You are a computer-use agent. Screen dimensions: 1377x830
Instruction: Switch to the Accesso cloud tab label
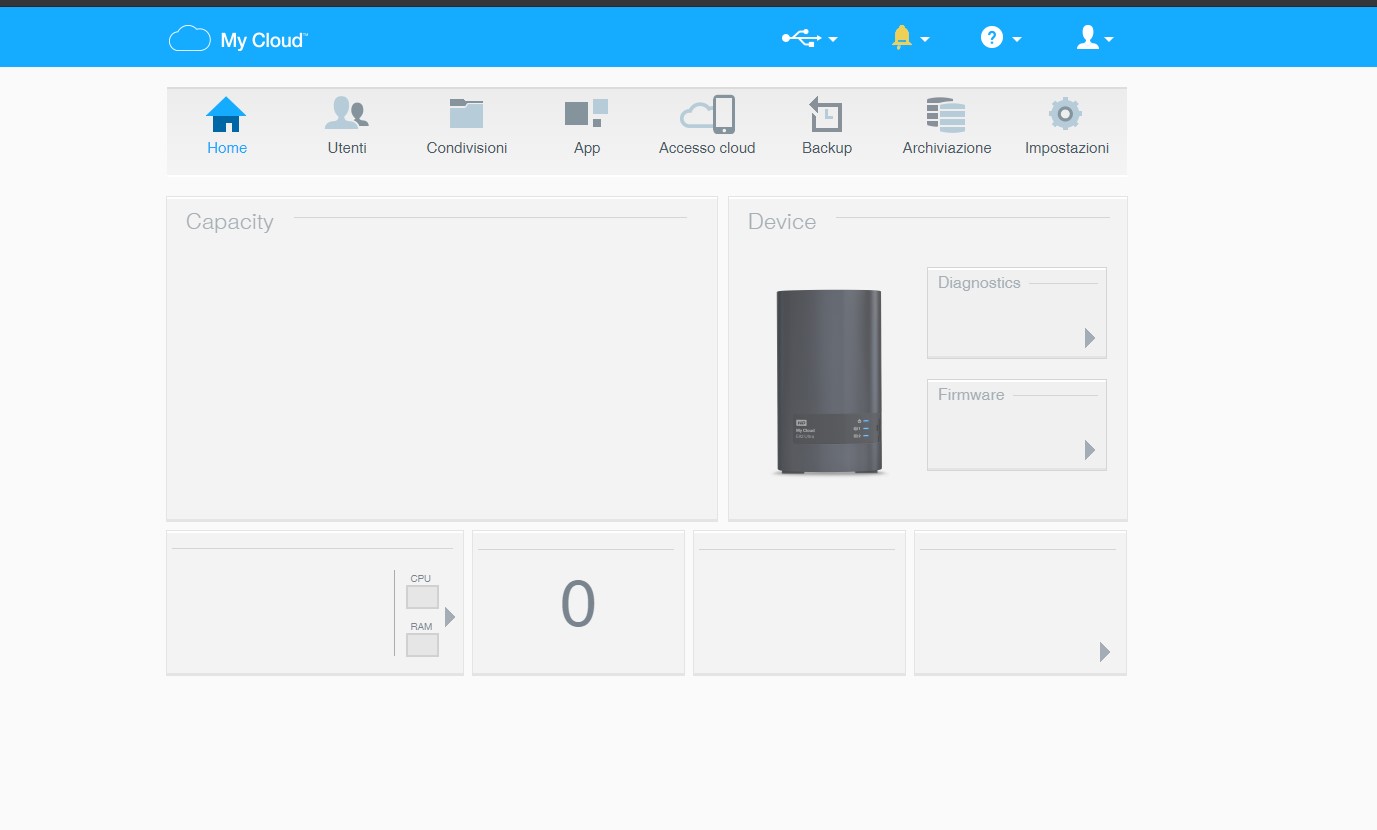tap(707, 148)
